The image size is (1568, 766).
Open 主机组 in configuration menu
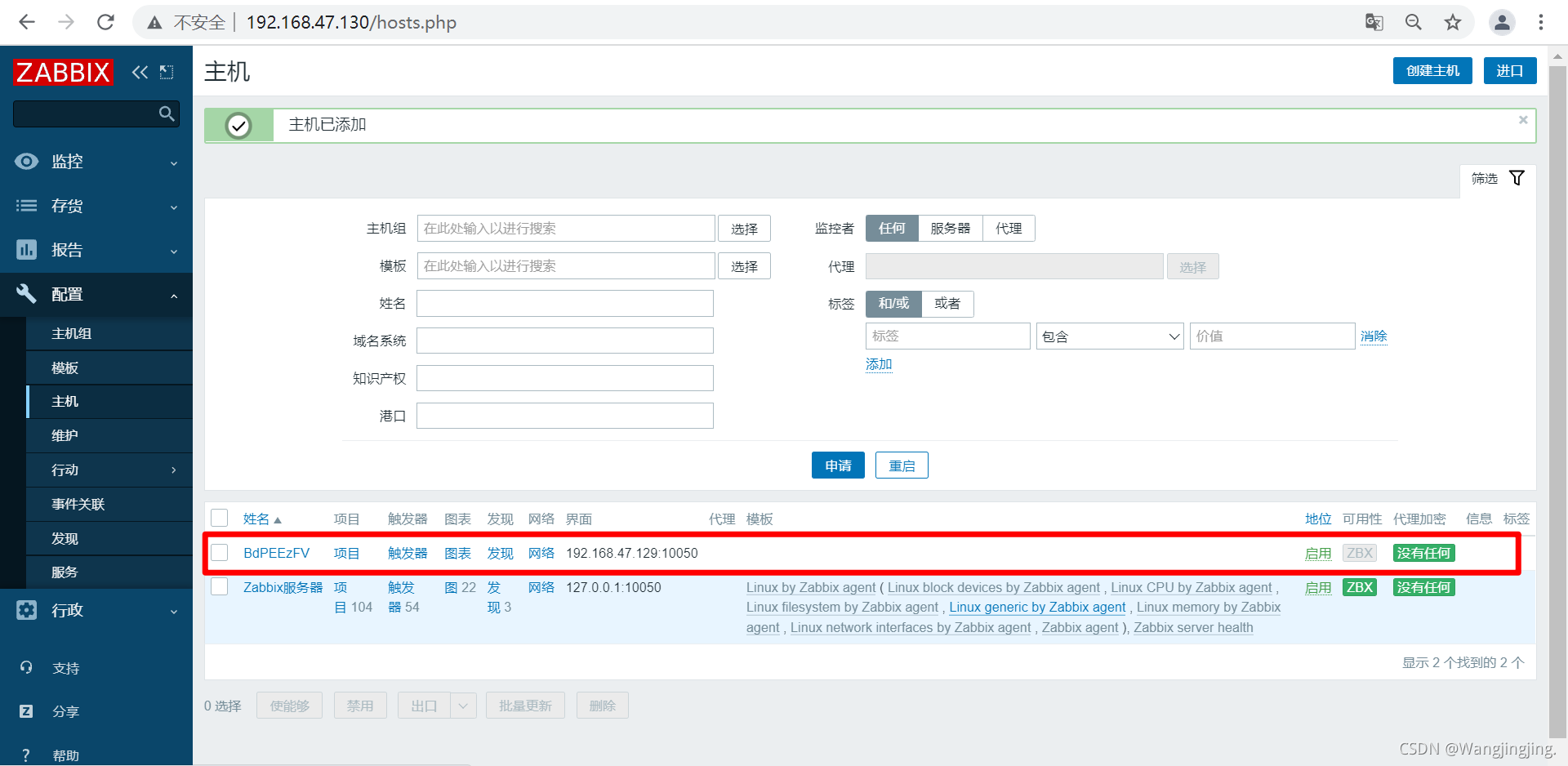(x=109, y=334)
